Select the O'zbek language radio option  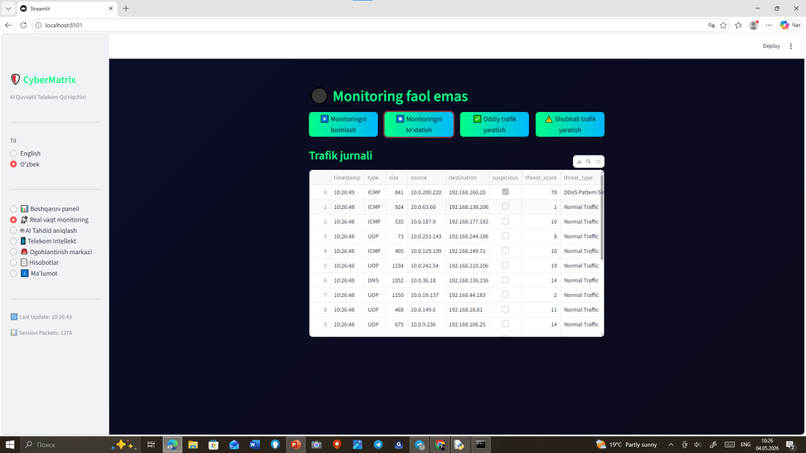pos(13,164)
